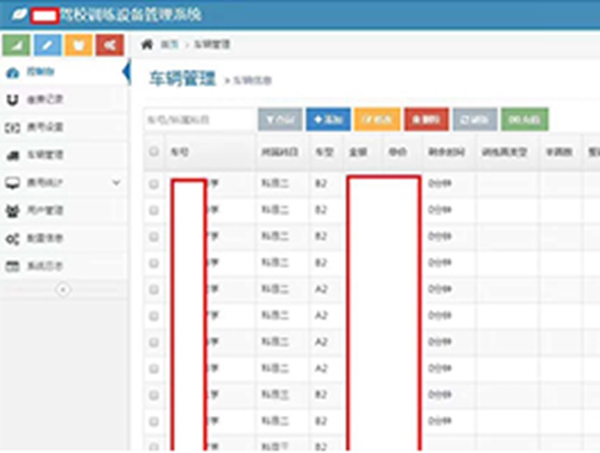The image size is (600, 453).
Task: Toggle the select-all checkbox in table header
Action: [x=153, y=152]
